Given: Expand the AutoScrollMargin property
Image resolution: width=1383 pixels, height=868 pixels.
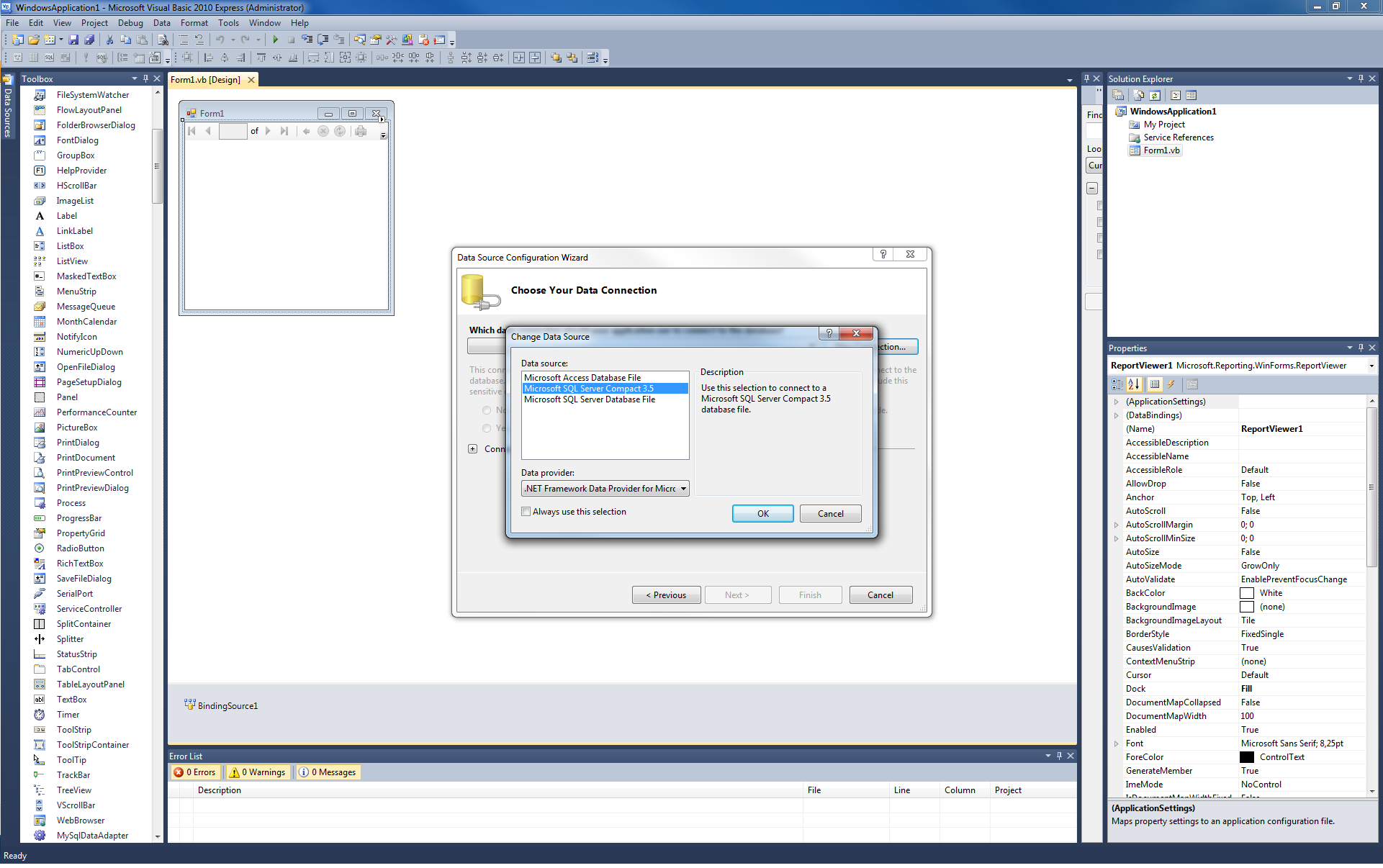Looking at the screenshot, I should click(x=1117, y=525).
